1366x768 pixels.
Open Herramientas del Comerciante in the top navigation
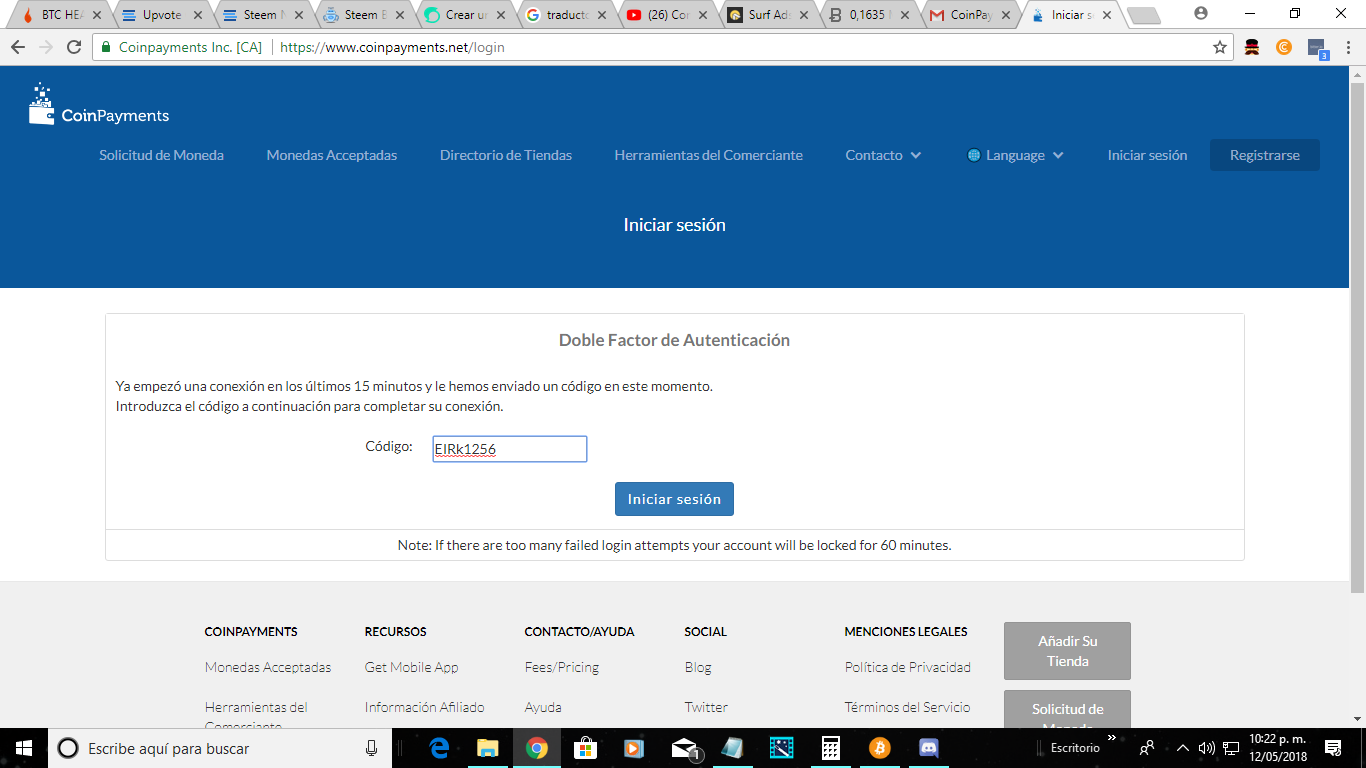point(709,155)
